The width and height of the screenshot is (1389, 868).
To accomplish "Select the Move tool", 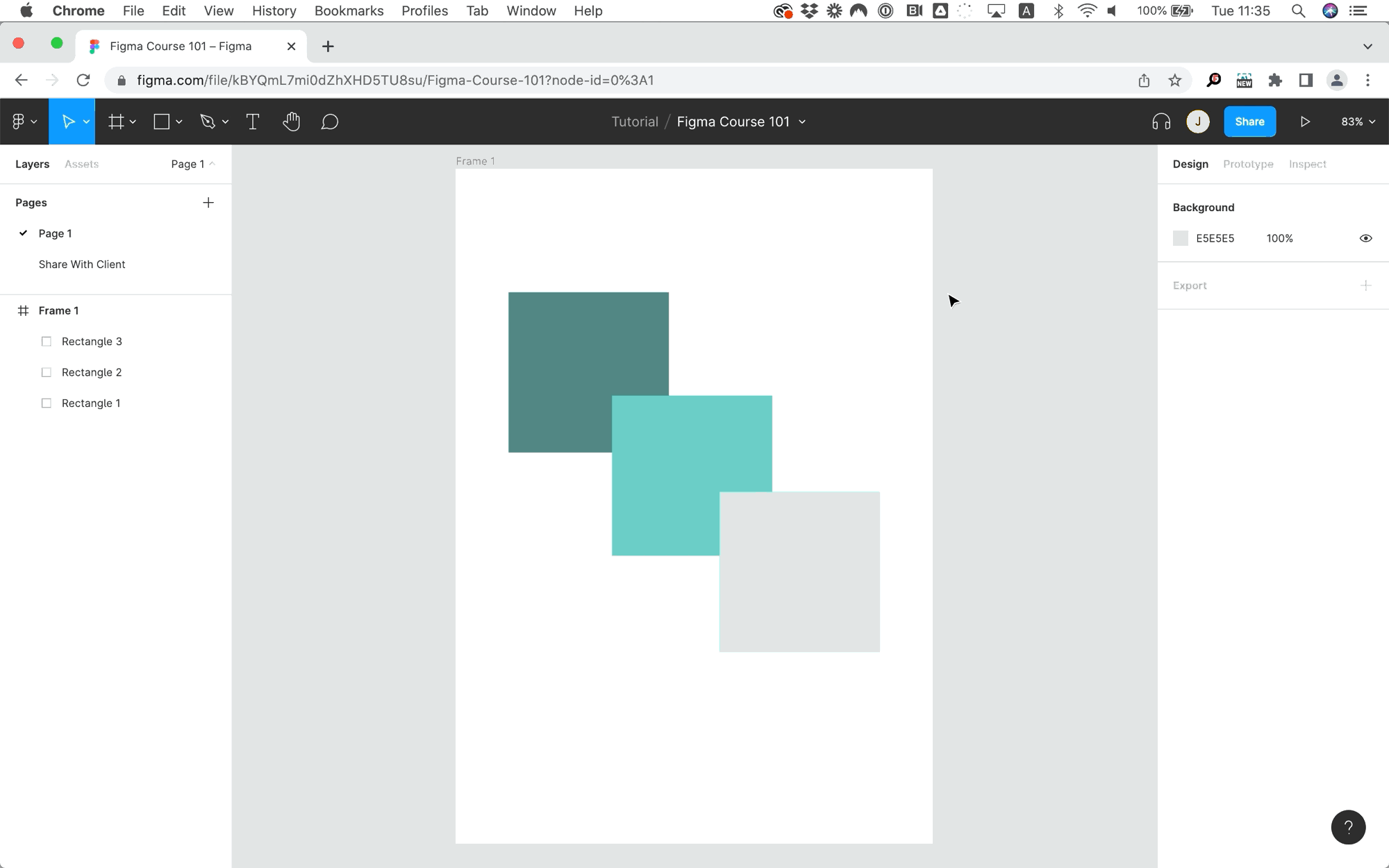I will pyautogui.click(x=68, y=122).
